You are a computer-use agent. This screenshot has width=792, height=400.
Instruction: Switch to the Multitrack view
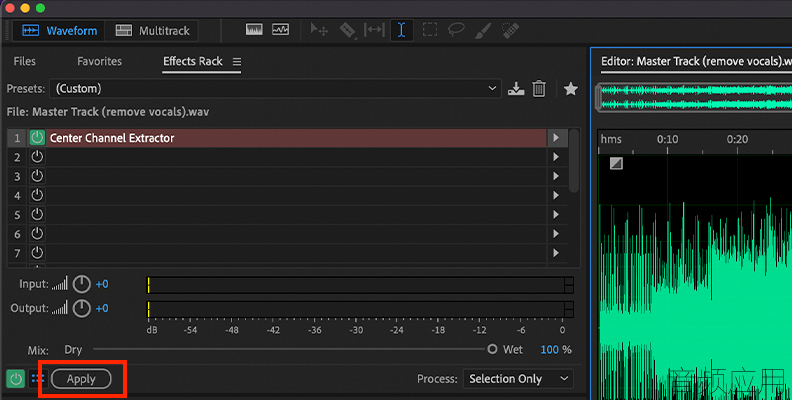[x=152, y=31]
